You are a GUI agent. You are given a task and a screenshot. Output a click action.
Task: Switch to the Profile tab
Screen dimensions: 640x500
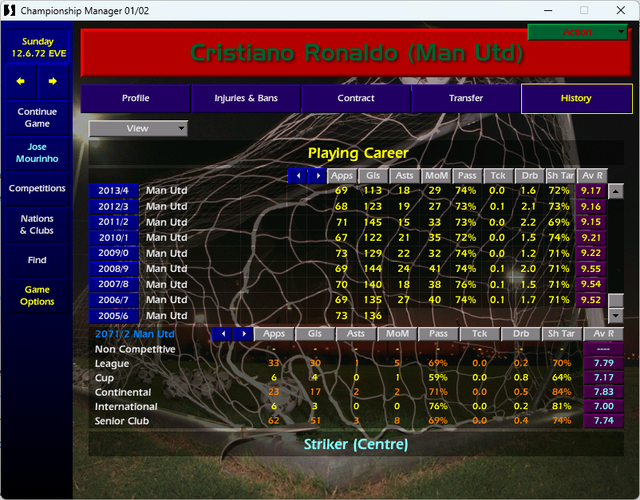pos(136,98)
